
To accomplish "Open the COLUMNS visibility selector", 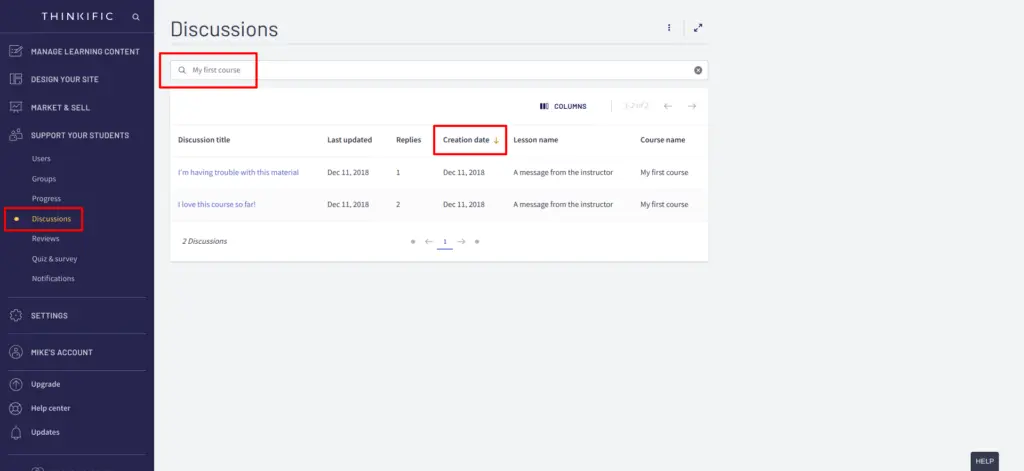I will pos(563,106).
